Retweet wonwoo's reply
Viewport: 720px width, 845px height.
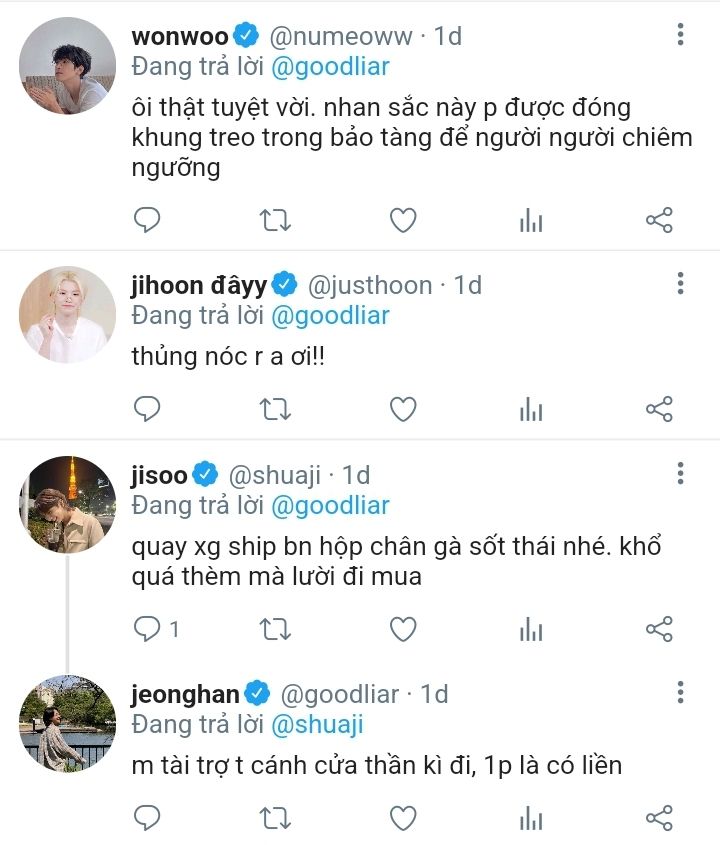click(274, 220)
